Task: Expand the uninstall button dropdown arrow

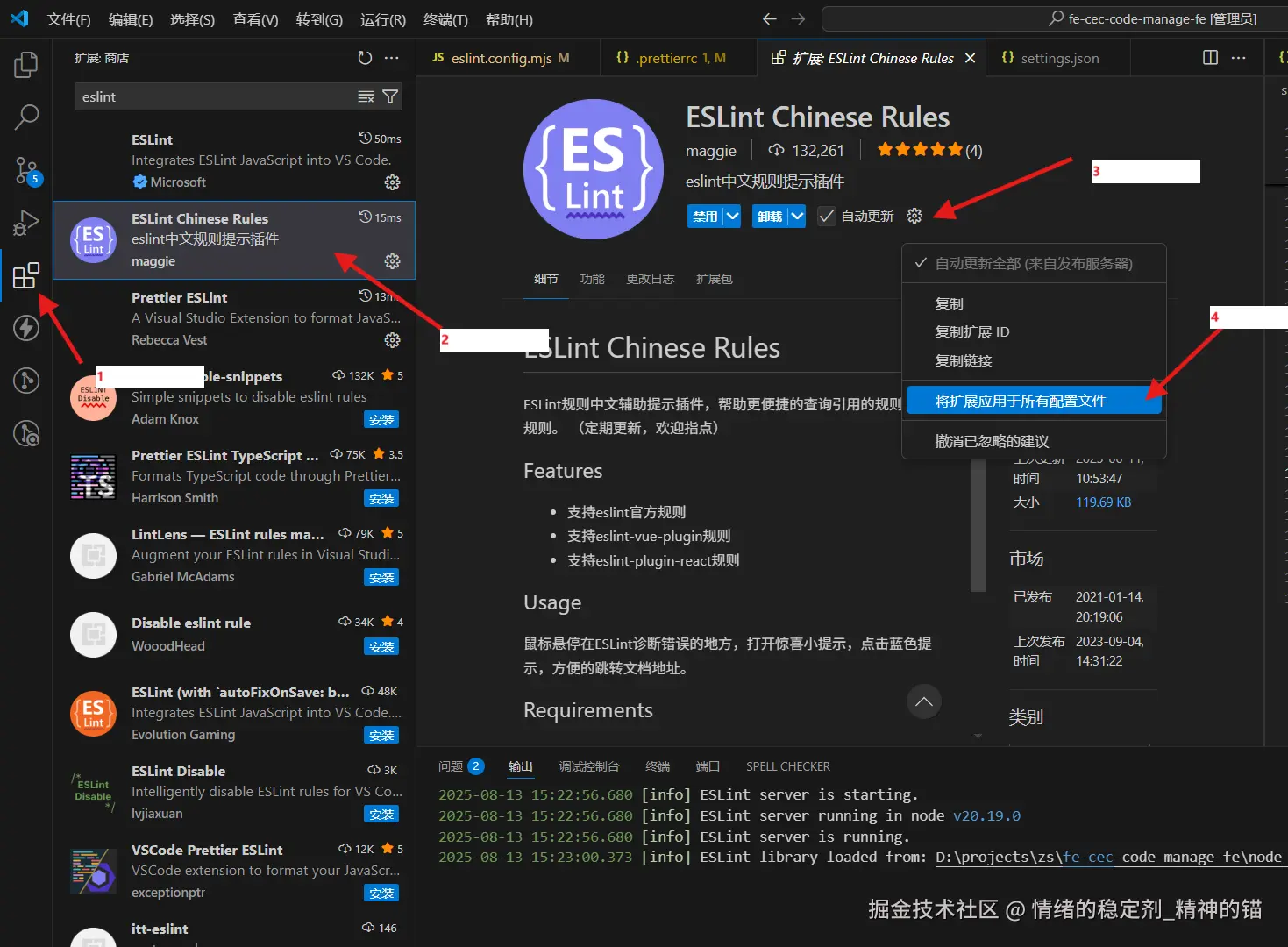Action: pos(796,216)
